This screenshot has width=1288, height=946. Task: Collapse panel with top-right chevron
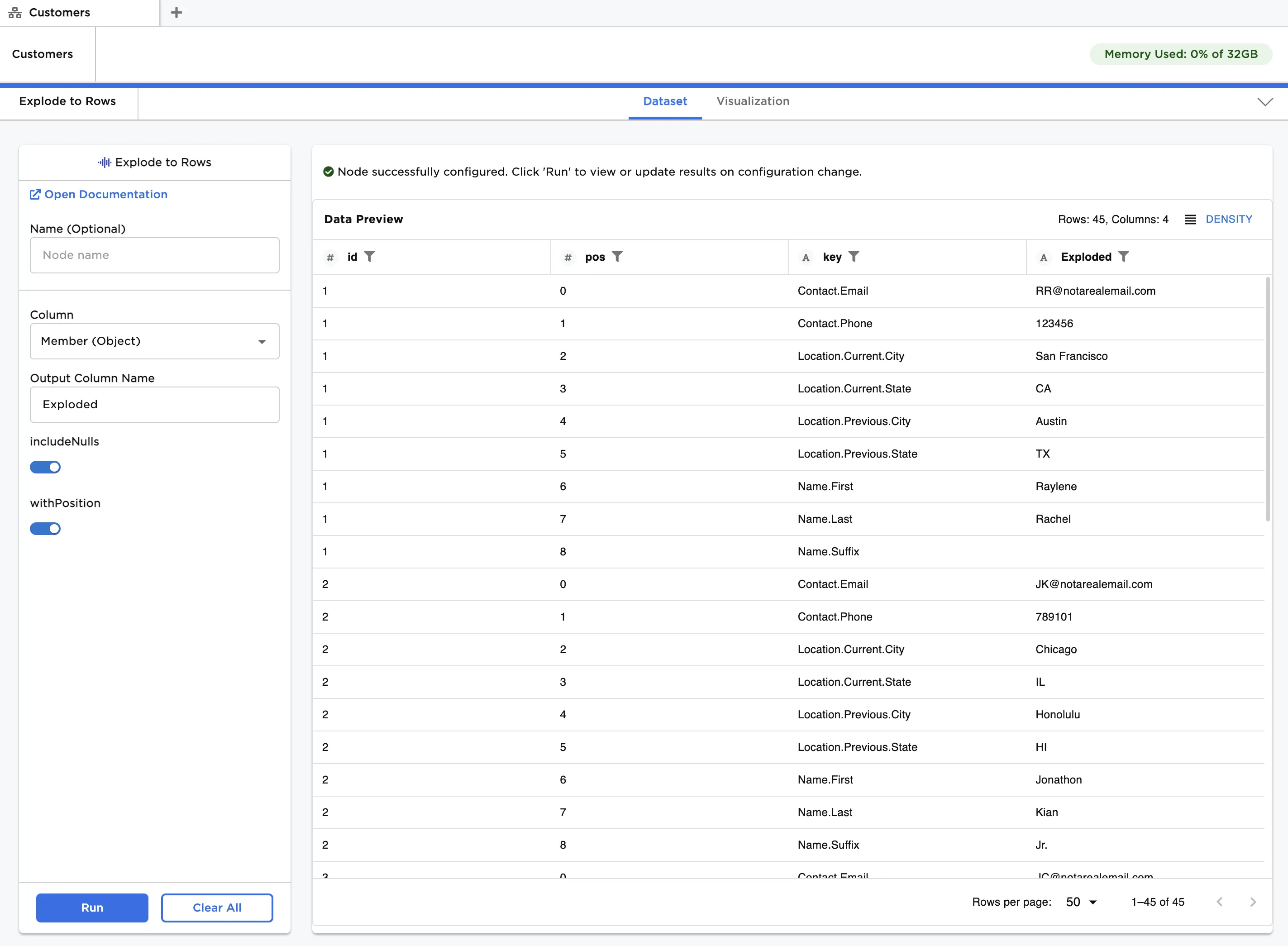1264,102
